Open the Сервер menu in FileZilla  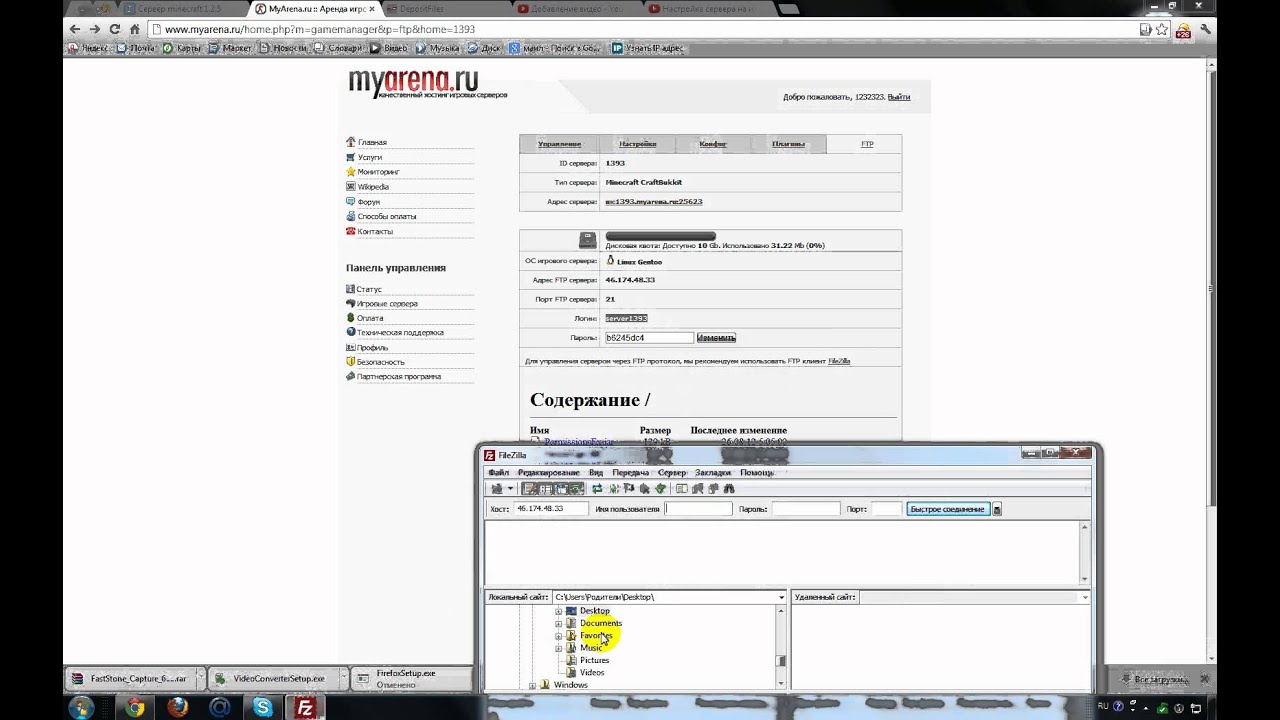(x=672, y=472)
